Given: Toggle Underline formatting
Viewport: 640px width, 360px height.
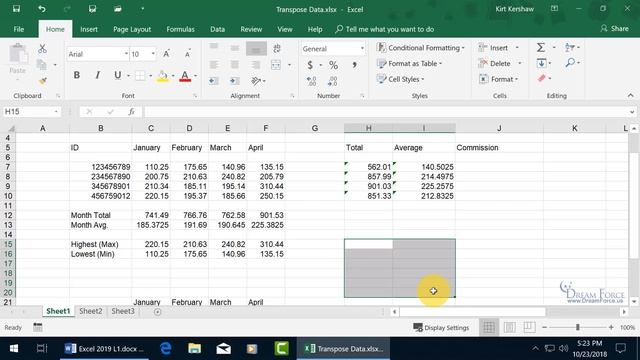Looking at the screenshot, I should (118, 75).
